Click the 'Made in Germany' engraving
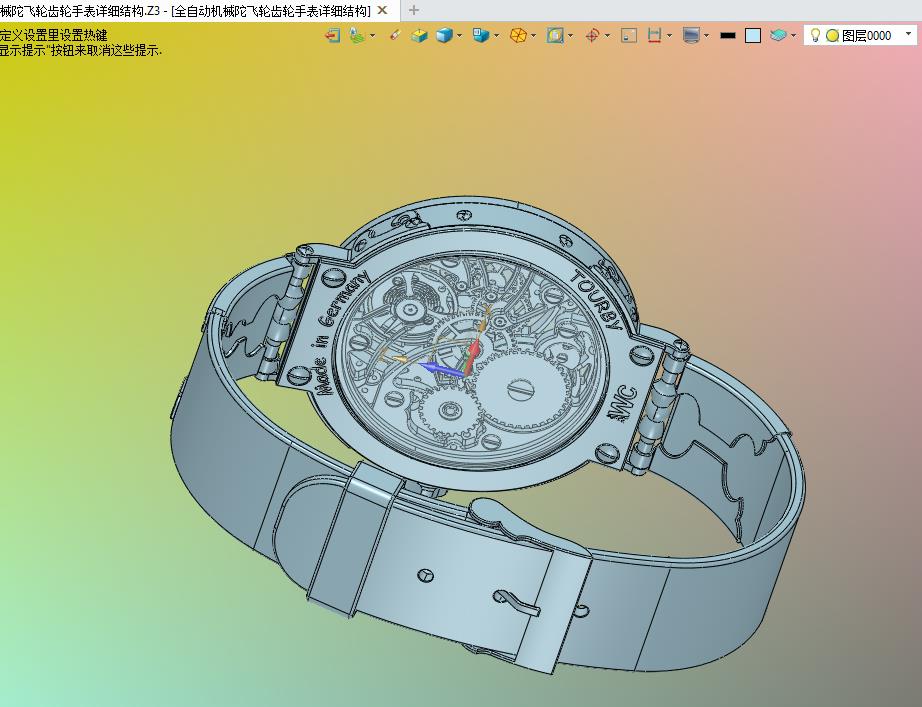Viewport: 922px width, 707px height. point(343,333)
